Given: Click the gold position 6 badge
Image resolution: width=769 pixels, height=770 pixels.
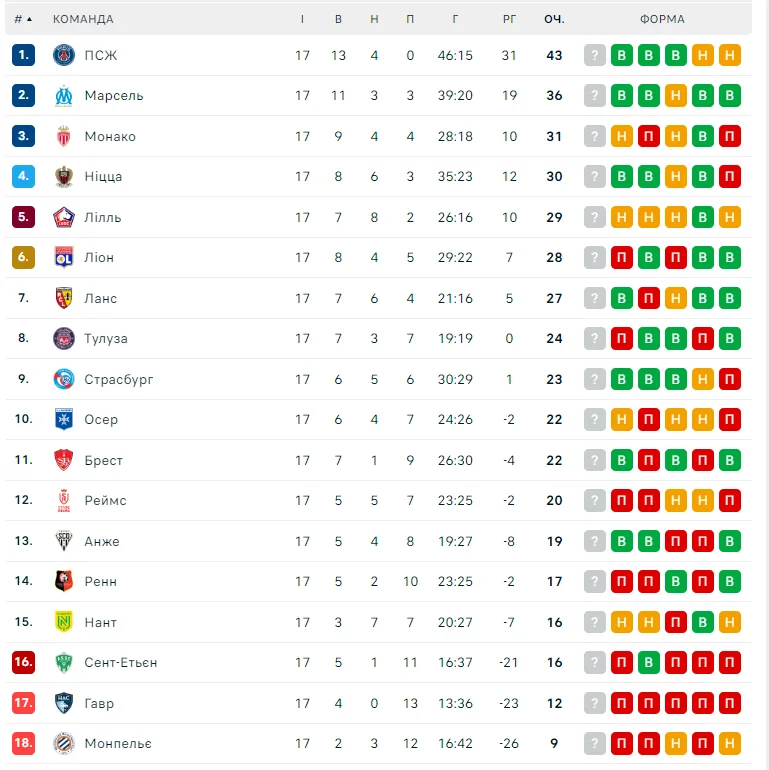Looking at the screenshot, I should tap(24, 258).
